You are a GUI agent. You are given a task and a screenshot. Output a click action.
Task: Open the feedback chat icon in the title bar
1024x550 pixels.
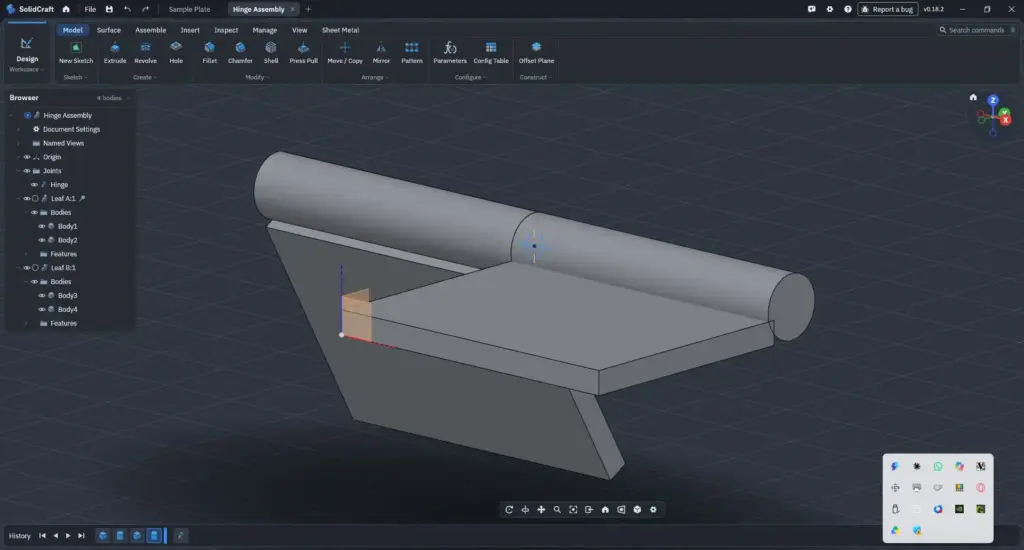pos(811,9)
